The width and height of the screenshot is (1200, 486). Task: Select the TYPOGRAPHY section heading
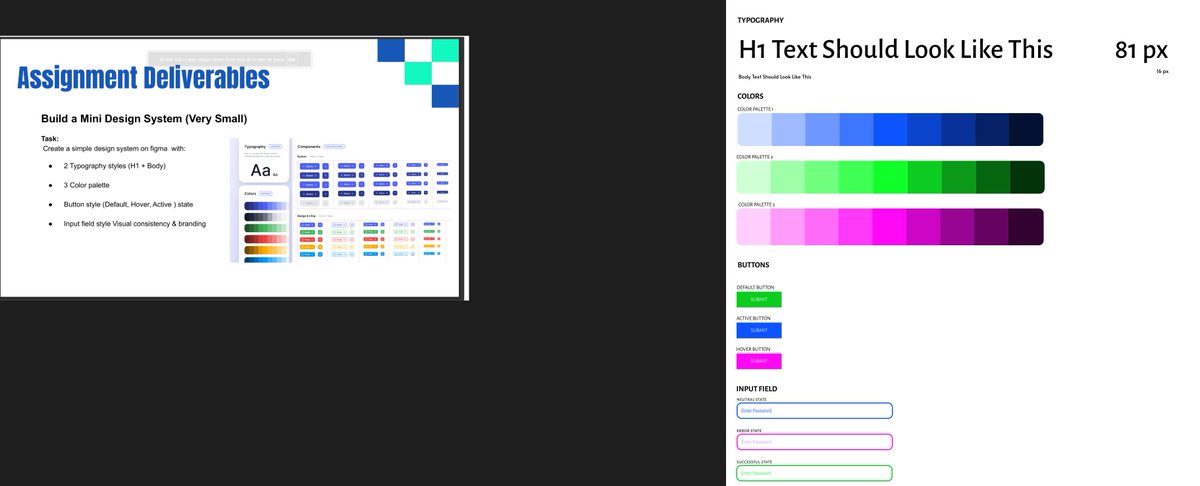761,20
